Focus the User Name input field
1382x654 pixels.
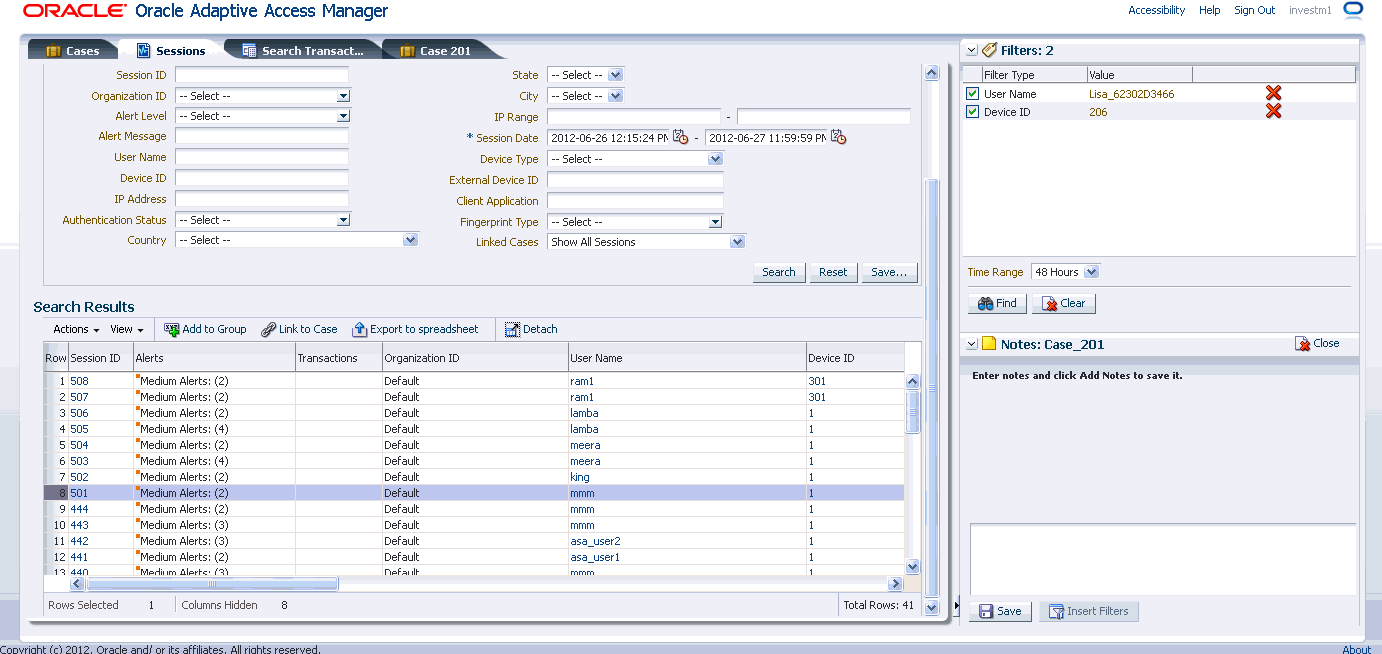[262, 157]
